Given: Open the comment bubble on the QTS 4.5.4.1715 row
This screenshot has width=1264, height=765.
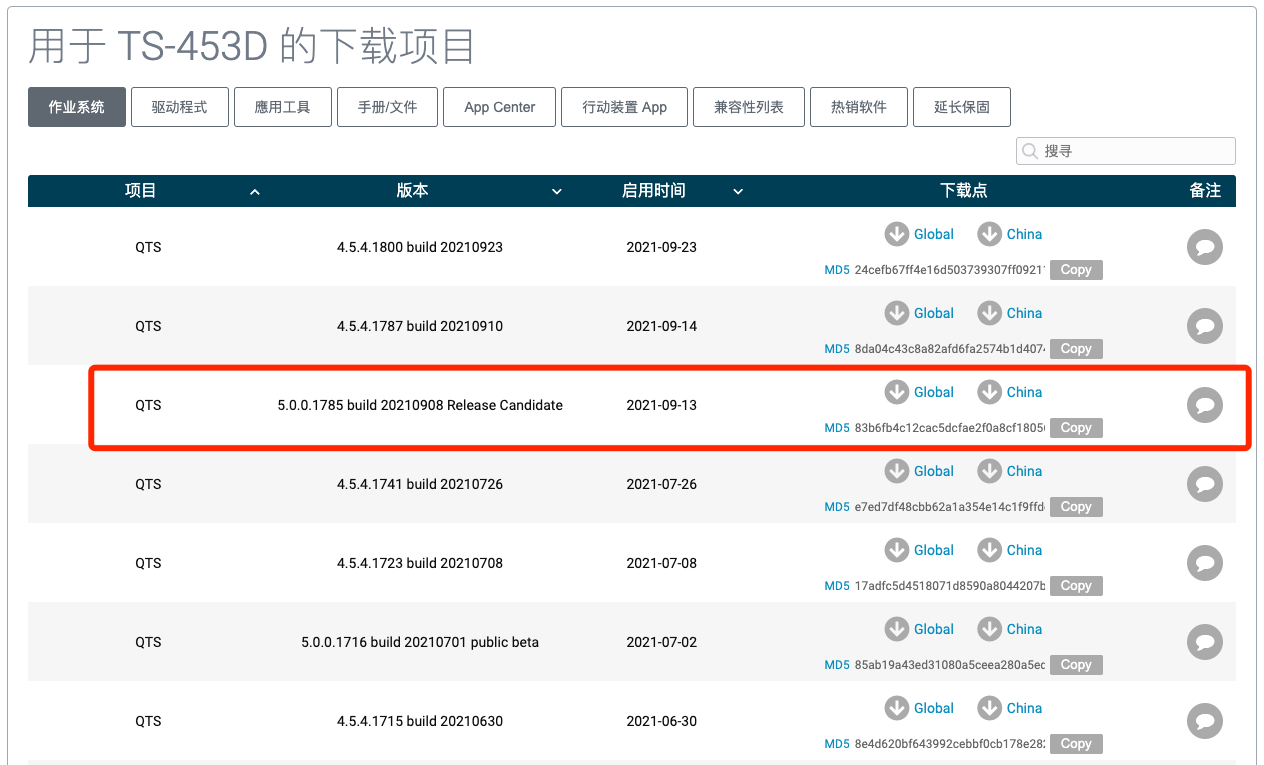Looking at the screenshot, I should (x=1204, y=721).
